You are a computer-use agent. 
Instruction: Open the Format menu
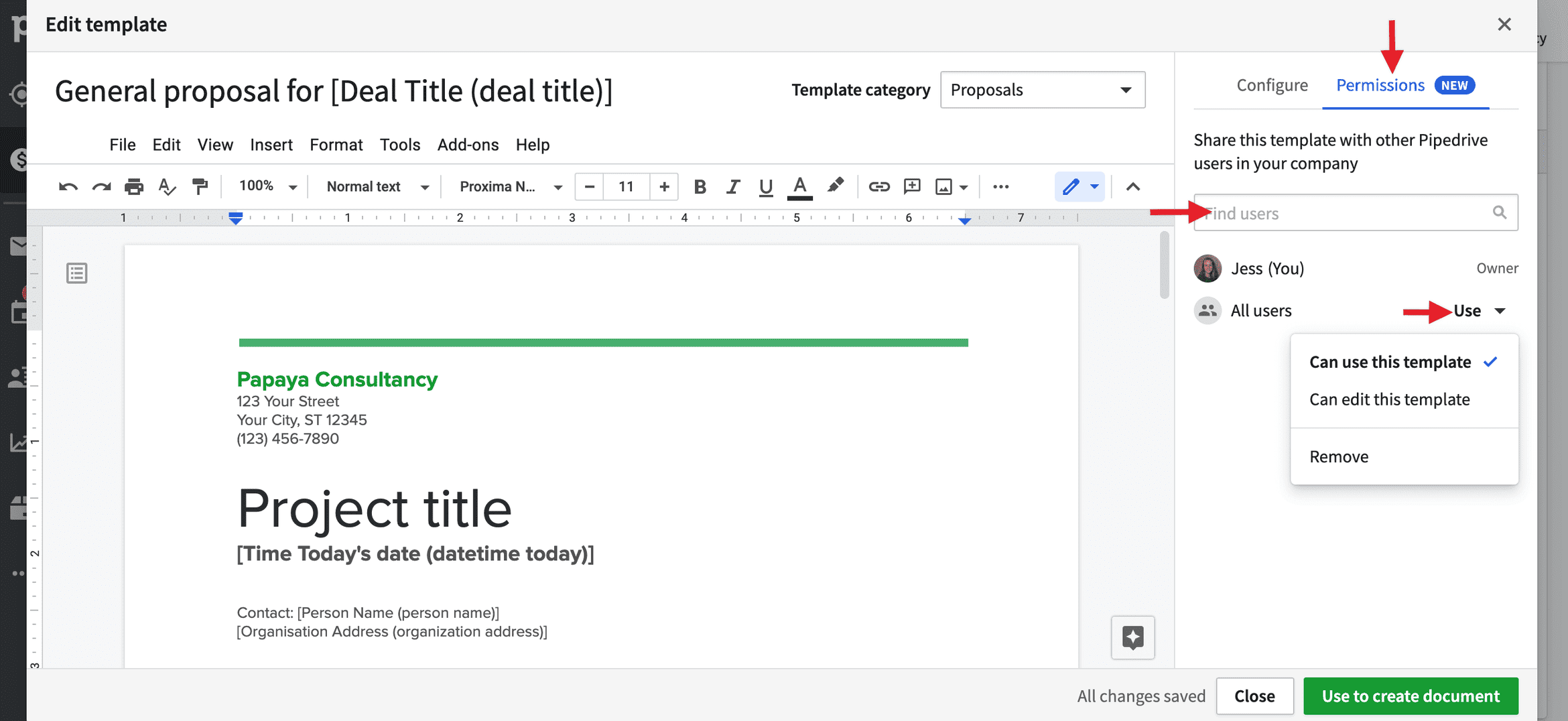coord(336,145)
